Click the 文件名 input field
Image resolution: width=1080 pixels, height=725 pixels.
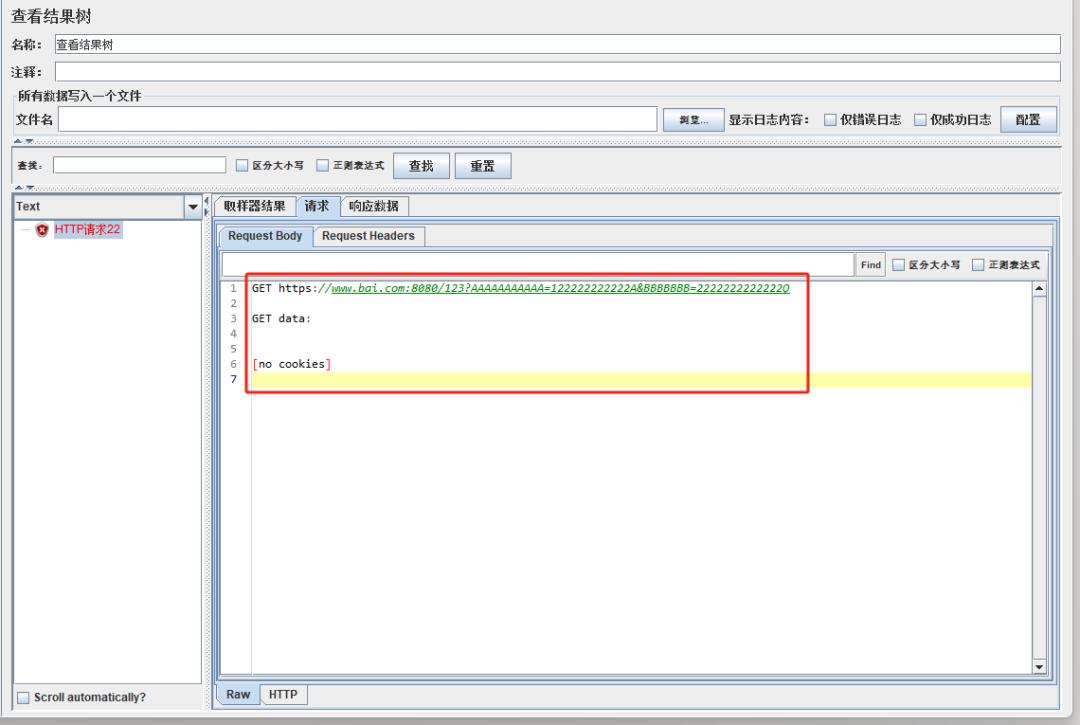tap(357, 119)
